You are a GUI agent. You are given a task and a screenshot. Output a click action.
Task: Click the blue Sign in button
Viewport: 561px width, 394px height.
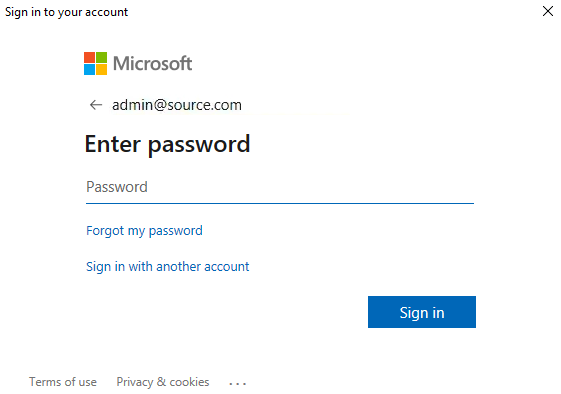[x=422, y=312]
